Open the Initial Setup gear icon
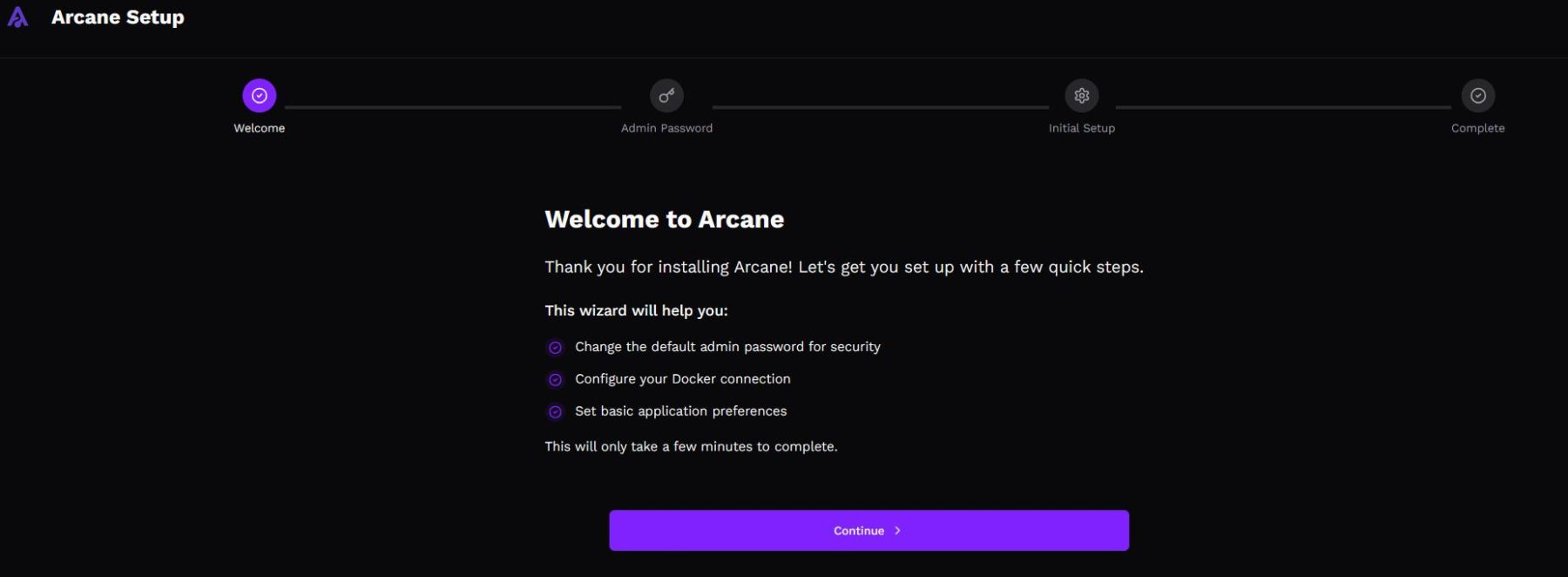The width and height of the screenshot is (1568, 577). pyautogui.click(x=1082, y=96)
